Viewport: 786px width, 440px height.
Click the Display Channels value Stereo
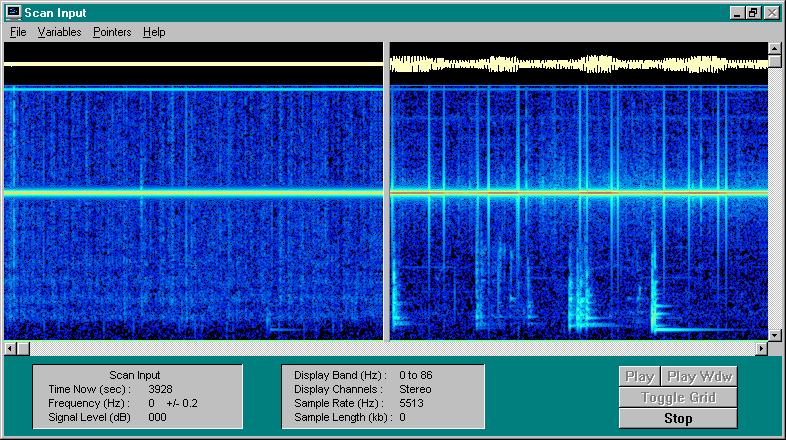(416, 389)
